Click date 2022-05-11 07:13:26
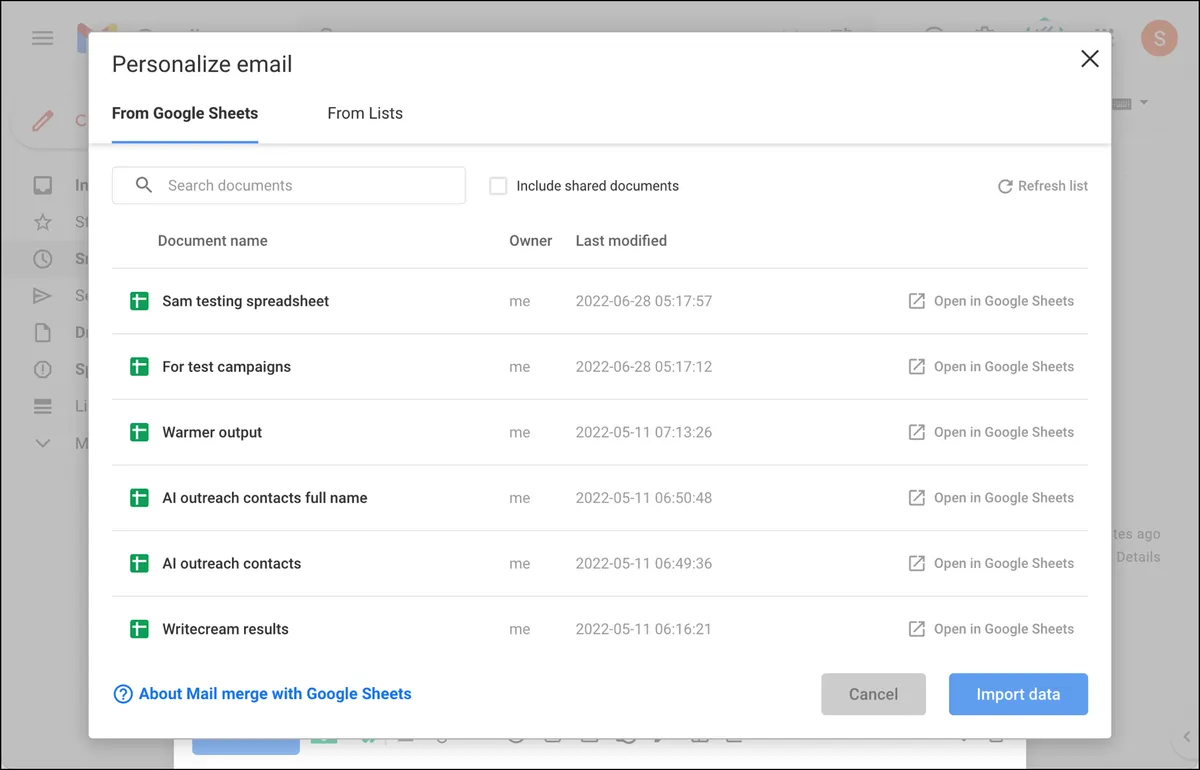Image resolution: width=1200 pixels, height=770 pixels. (x=644, y=432)
